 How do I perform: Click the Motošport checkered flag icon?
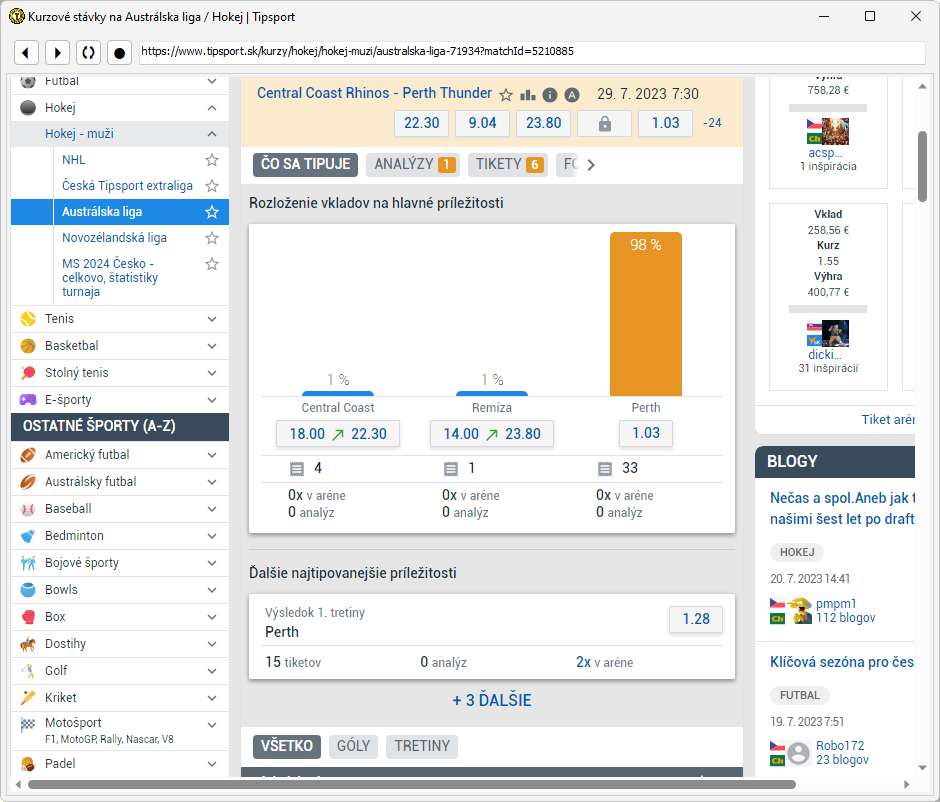(x=28, y=725)
